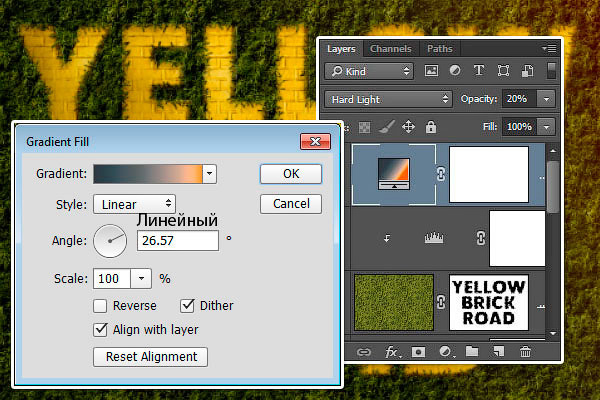This screenshot has height=400, width=600.
Task: Close the Gradient Fill dialog
Action: coord(315,142)
